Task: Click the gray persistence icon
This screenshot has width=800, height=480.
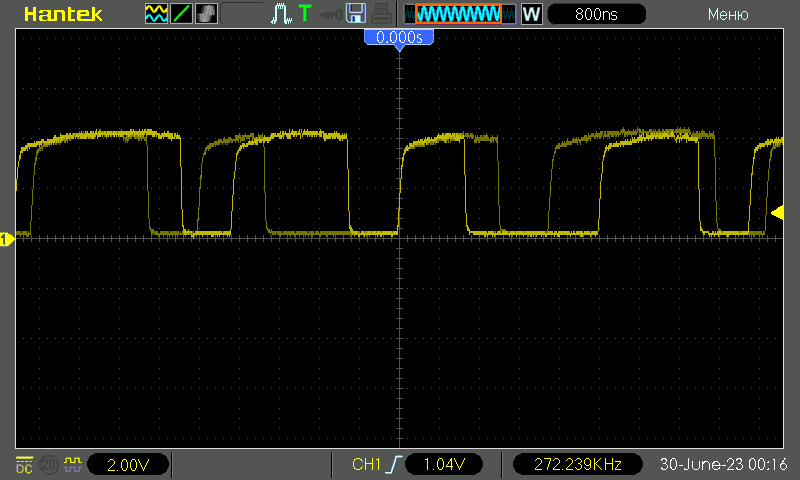Action: [205, 15]
